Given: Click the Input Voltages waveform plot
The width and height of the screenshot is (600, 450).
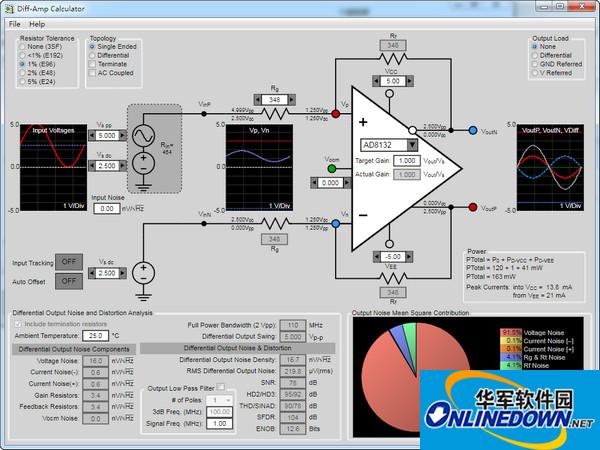Looking at the screenshot, I should 53,167.
